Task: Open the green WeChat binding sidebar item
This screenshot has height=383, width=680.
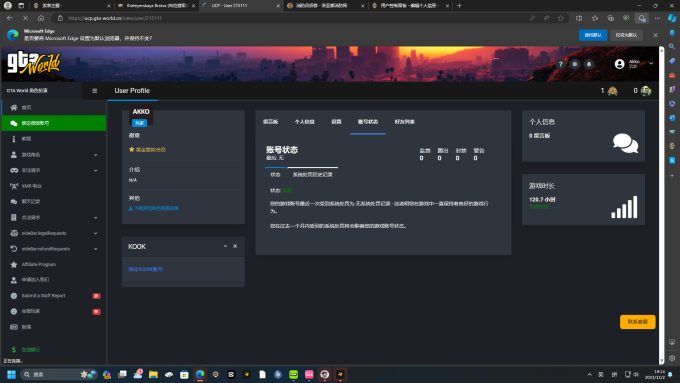Action: pos(53,123)
